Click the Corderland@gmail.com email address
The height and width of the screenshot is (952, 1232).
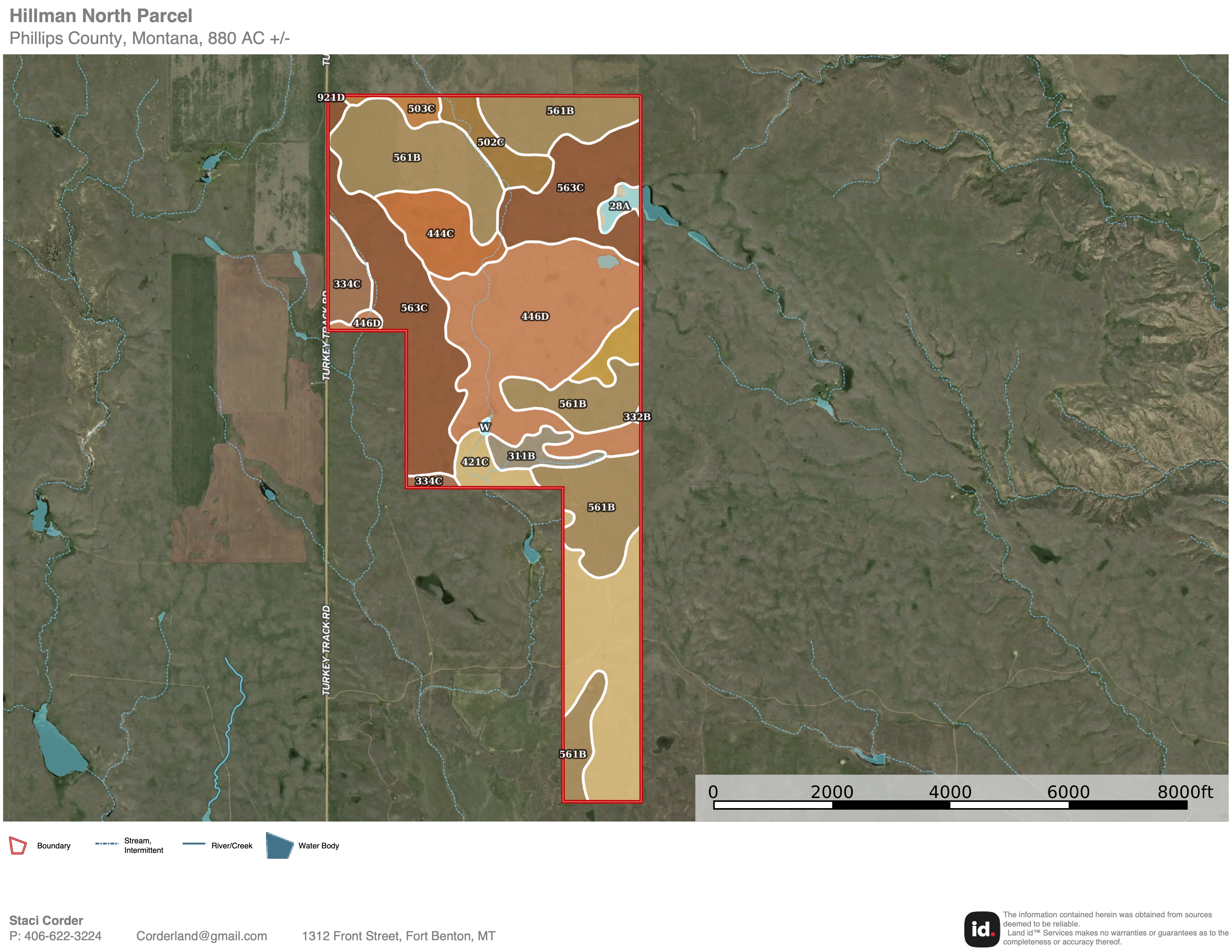[201, 936]
